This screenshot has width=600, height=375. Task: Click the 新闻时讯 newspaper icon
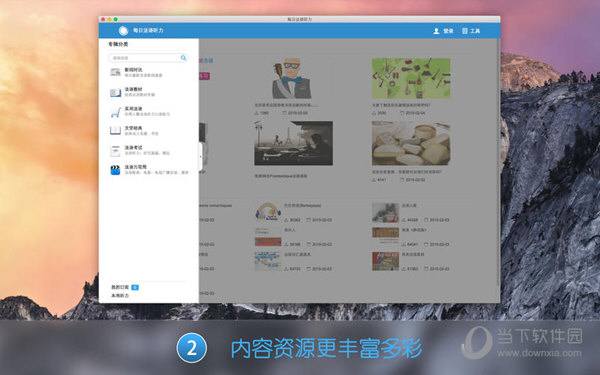[x=116, y=72]
